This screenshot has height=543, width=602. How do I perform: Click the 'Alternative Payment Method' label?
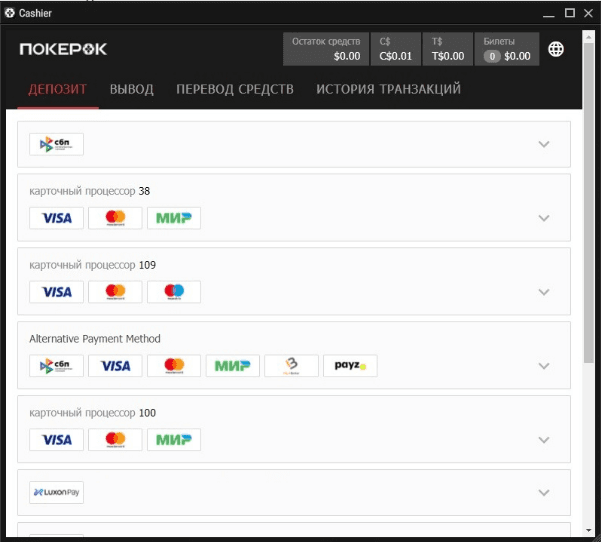coord(95,339)
